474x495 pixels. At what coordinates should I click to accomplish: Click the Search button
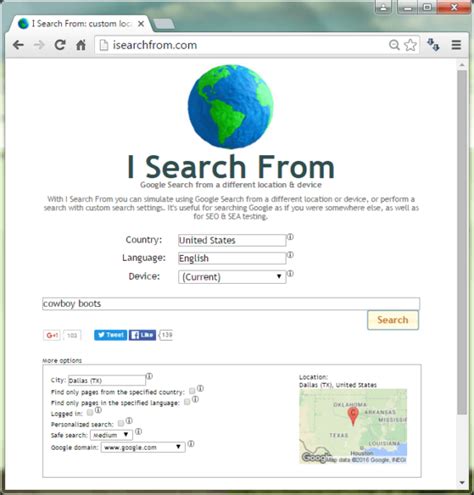click(x=393, y=320)
